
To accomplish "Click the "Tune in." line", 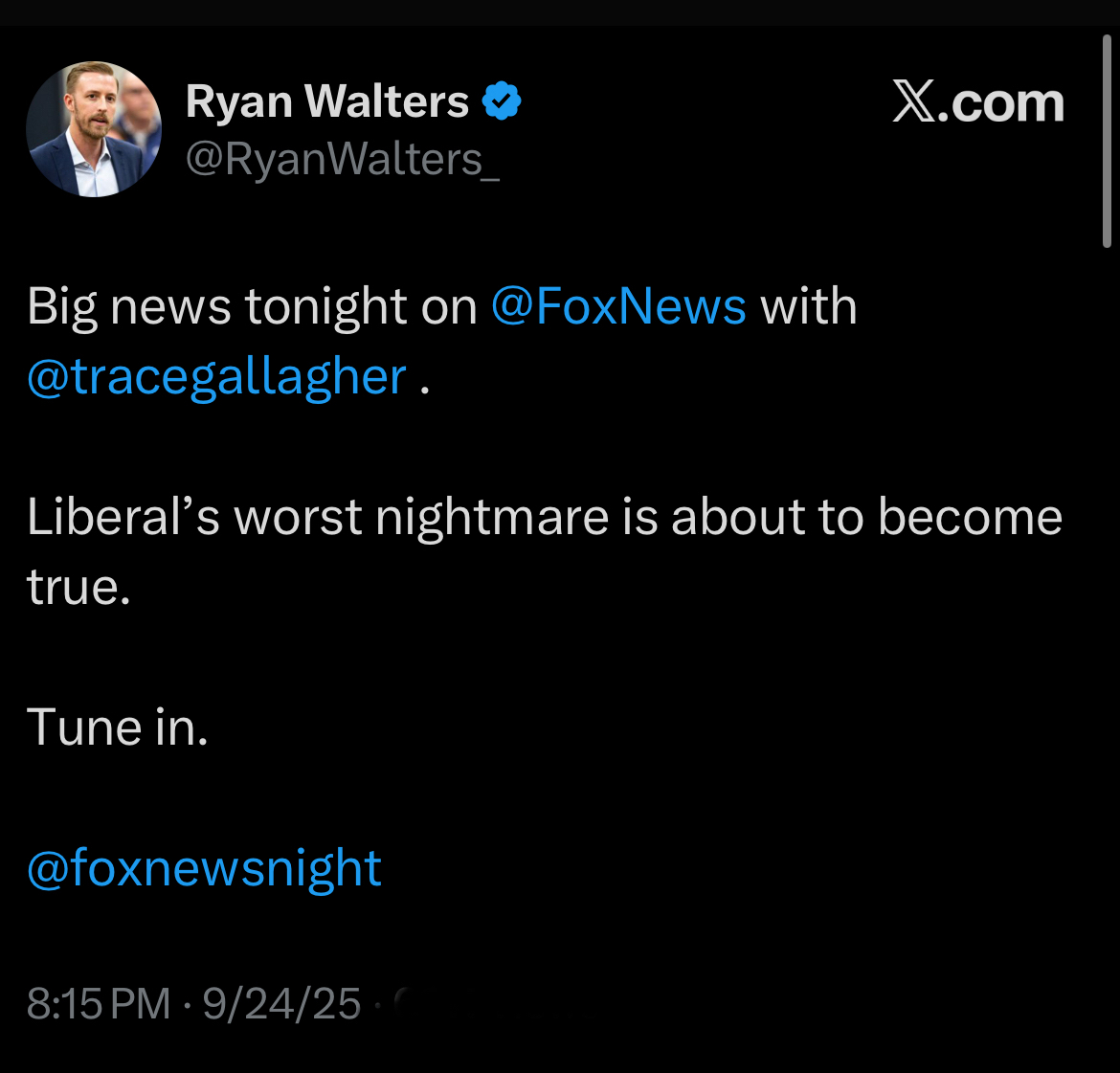I will [117, 727].
